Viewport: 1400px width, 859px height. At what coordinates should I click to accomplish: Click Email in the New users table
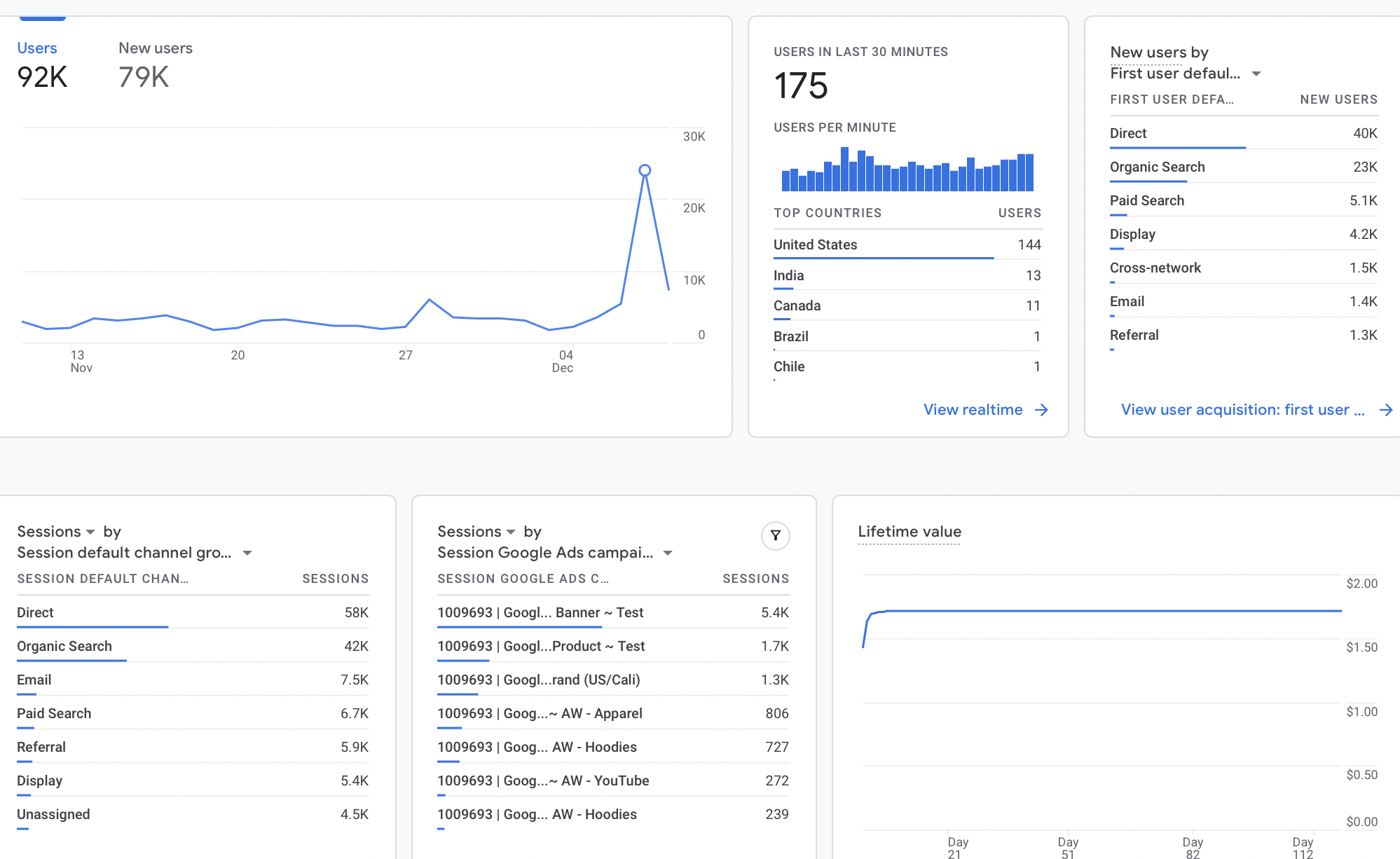click(x=1244, y=301)
